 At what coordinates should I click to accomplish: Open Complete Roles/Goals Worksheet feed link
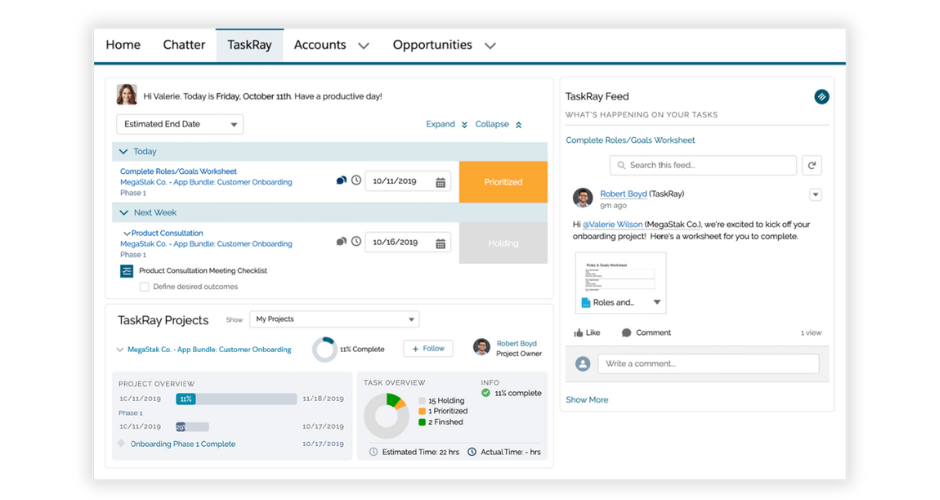coord(630,140)
